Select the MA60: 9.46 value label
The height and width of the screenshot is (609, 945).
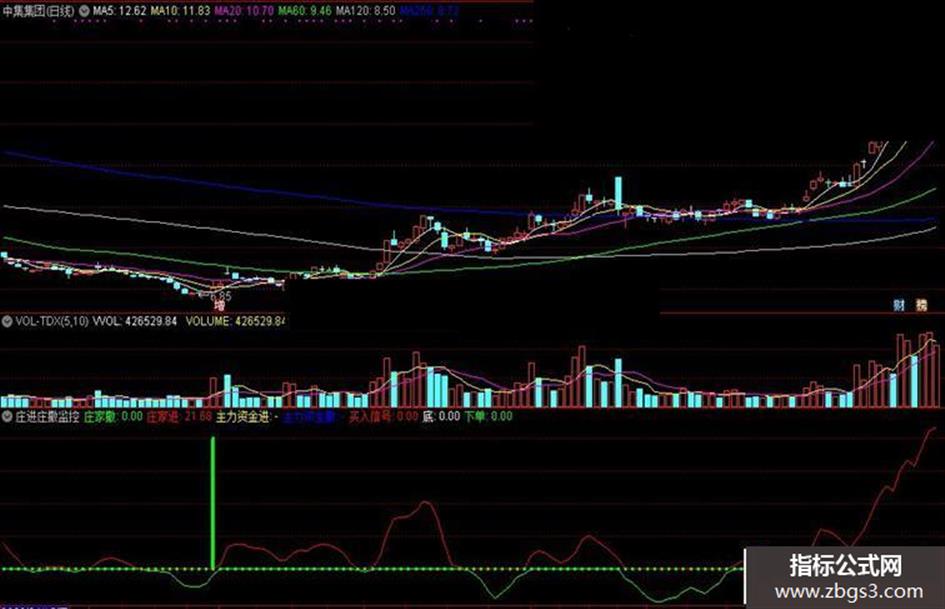304,11
